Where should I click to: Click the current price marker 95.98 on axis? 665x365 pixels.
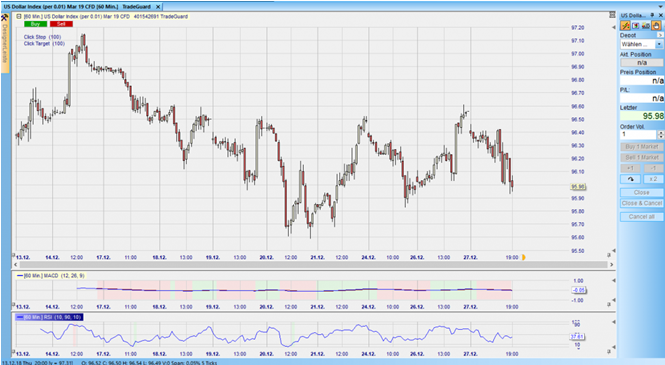pyautogui.click(x=578, y=187)
